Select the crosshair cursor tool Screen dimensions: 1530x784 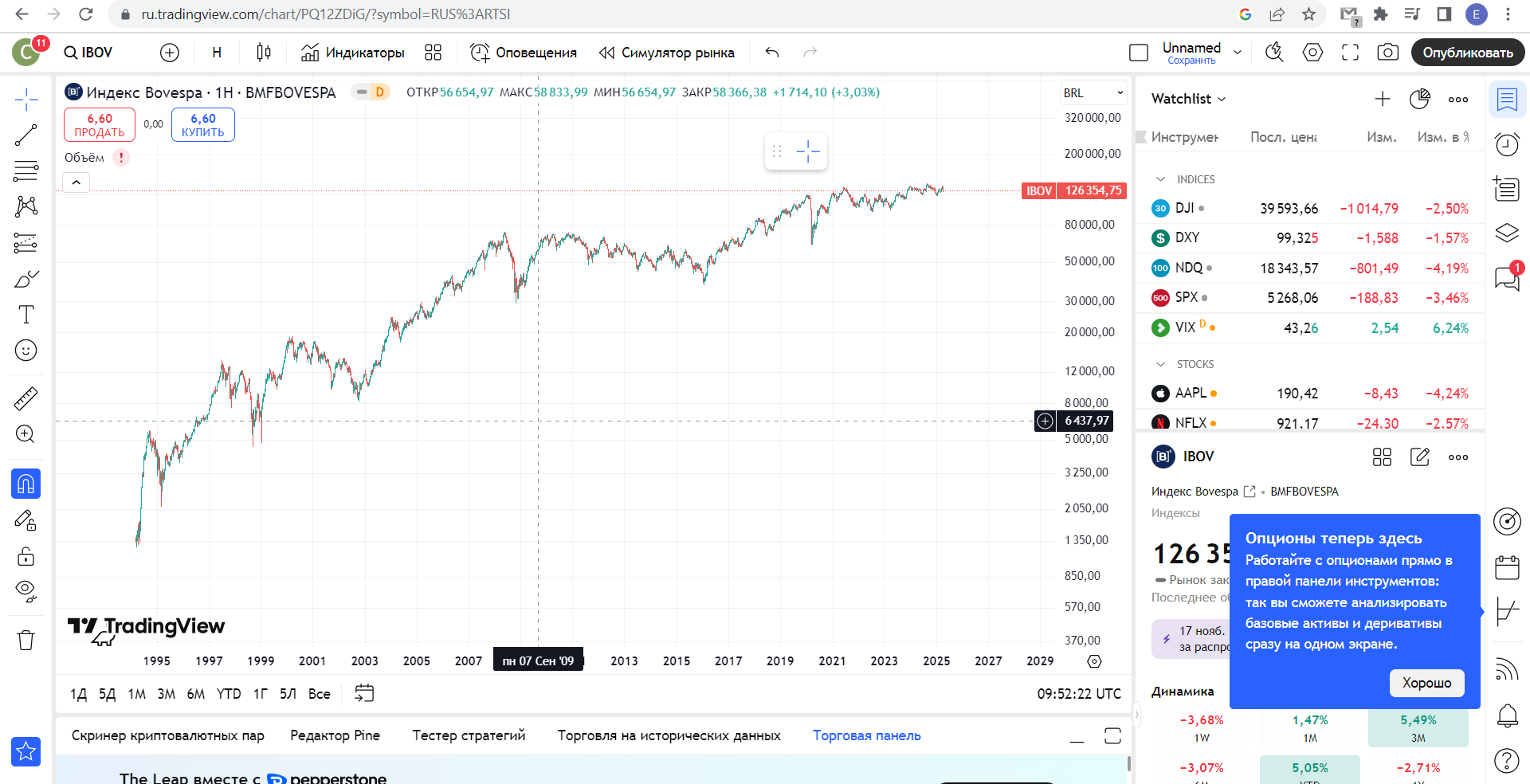[x=26, y=100]
